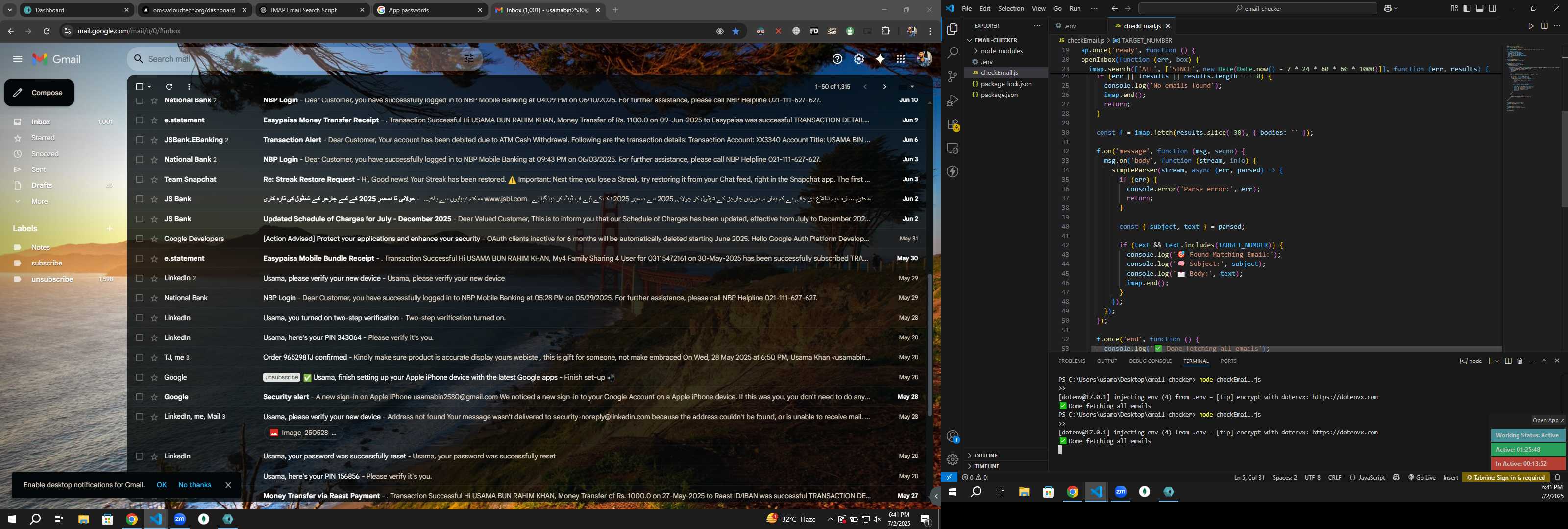The width and height of the screenshot is (1568, 529).
Task: Expand OUTLINE section in VS Code
Action: point(985,456)
